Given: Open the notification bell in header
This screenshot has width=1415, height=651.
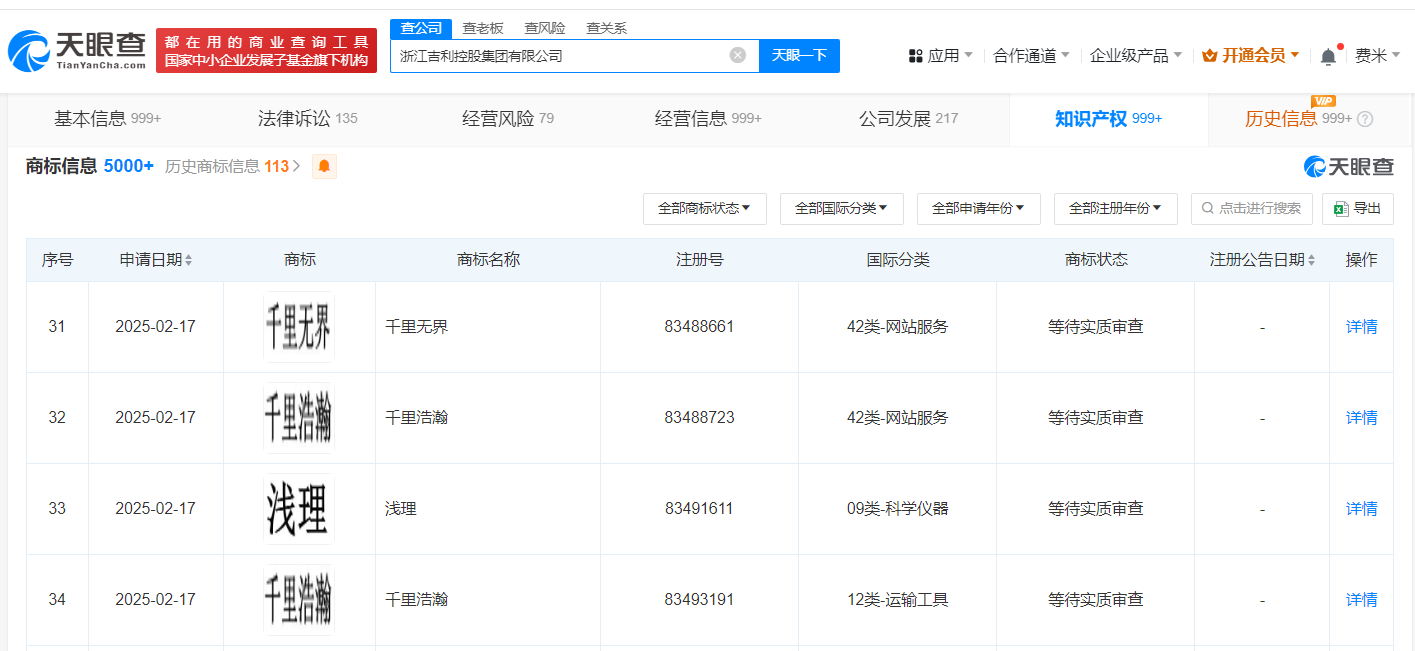Looking at the screenshot, I should (x=1328, y=56).
